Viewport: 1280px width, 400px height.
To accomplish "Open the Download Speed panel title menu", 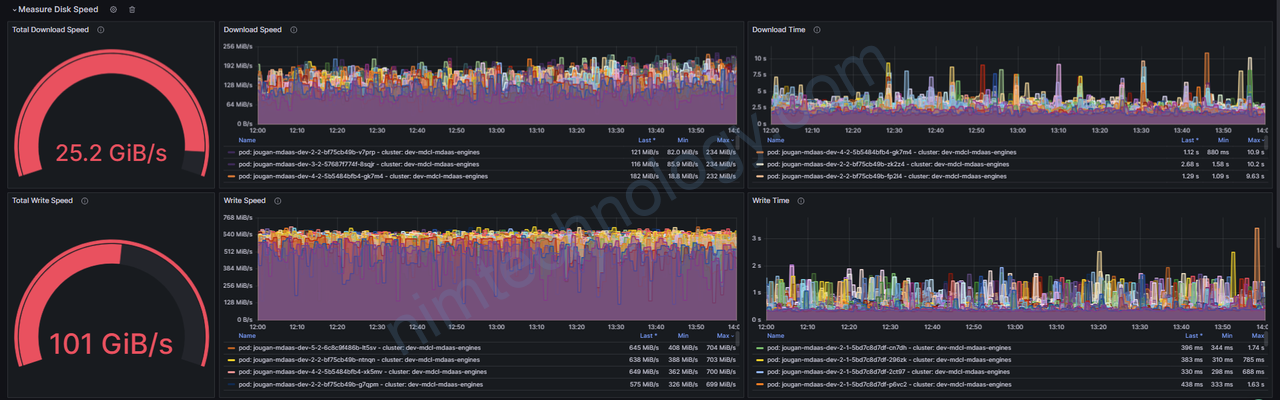I will point(252,30).
